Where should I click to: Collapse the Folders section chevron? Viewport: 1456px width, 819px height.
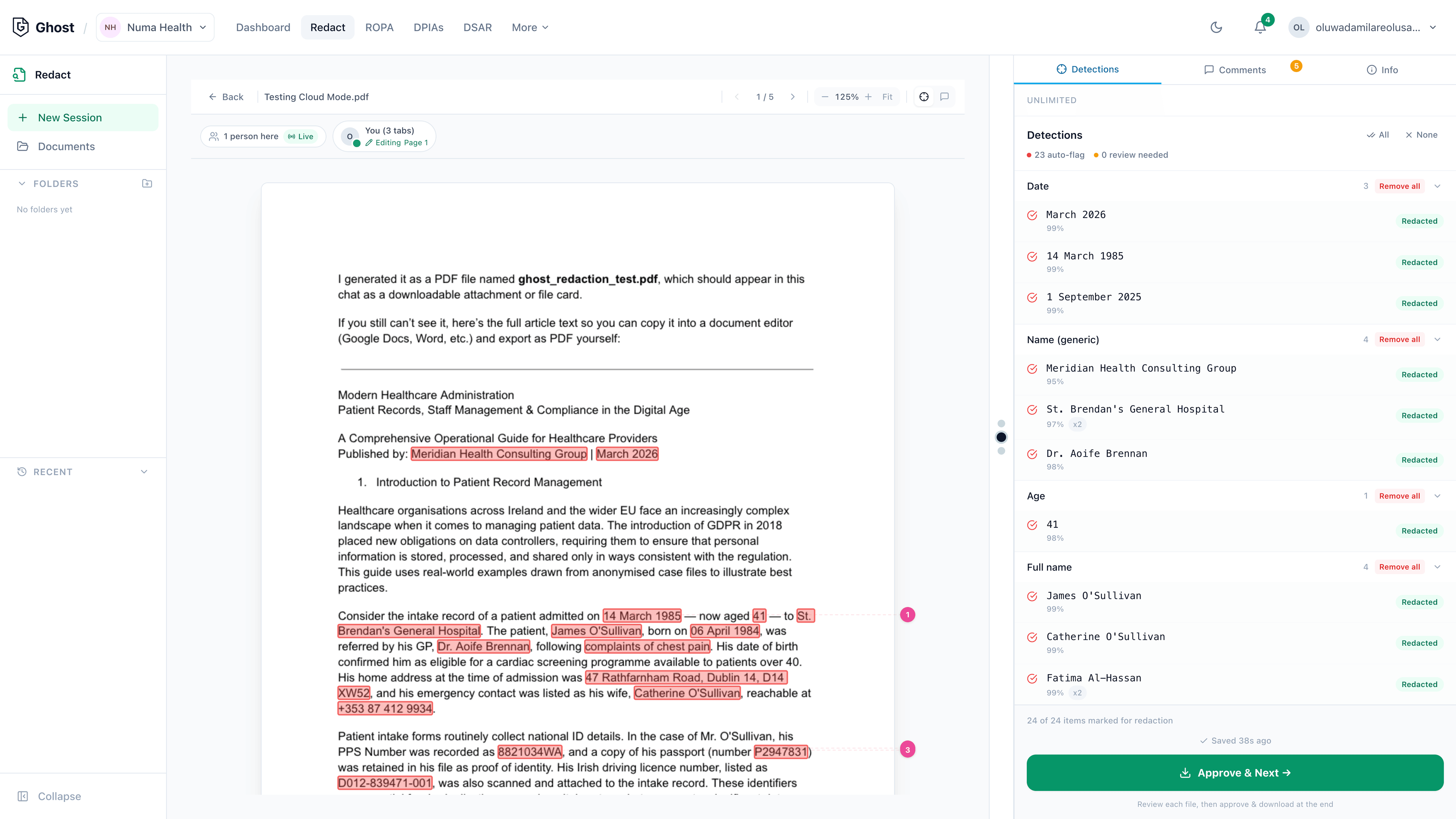22,184
